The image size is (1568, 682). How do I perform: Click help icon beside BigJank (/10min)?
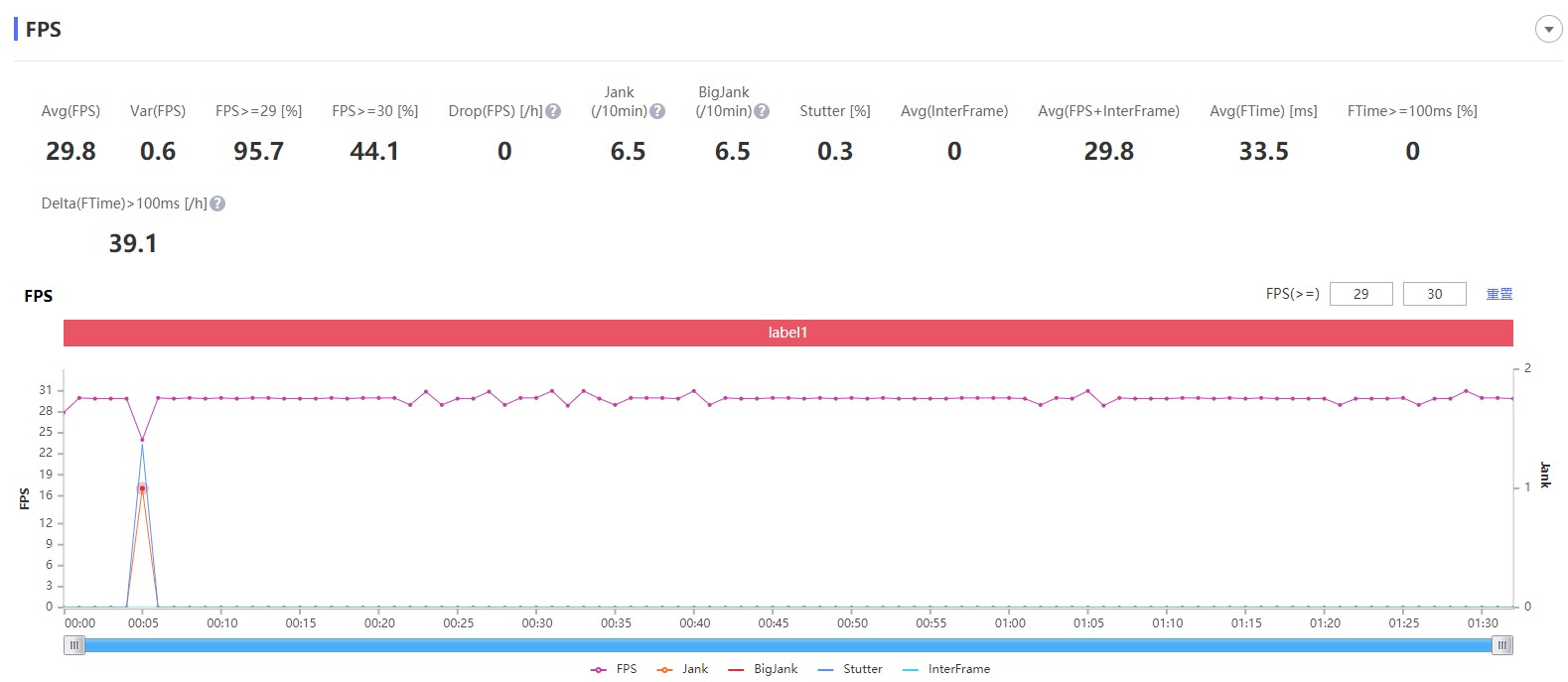pyautogui.click(x=762, y=112)
